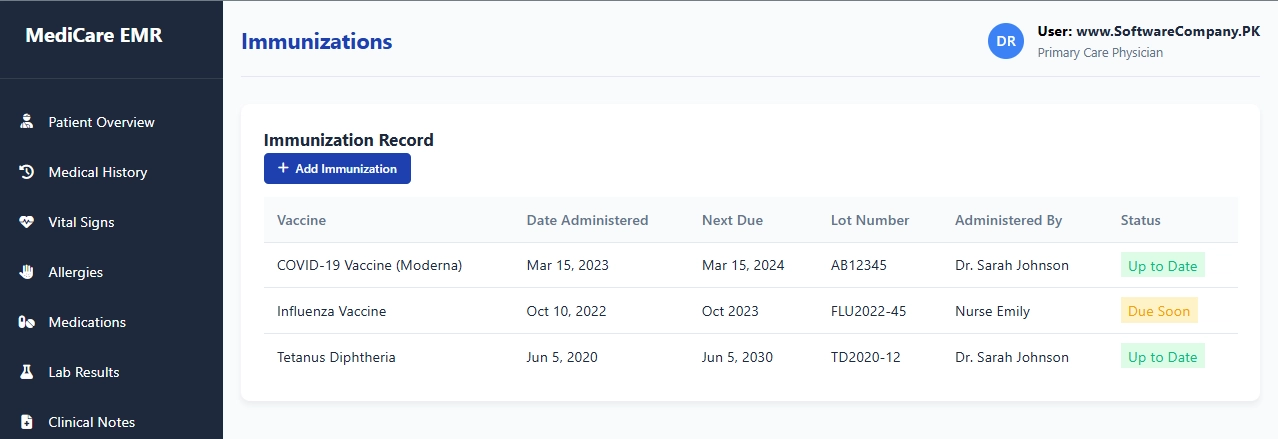
Task: Click the Due Soon status badge
Action: pos(1159,311)
